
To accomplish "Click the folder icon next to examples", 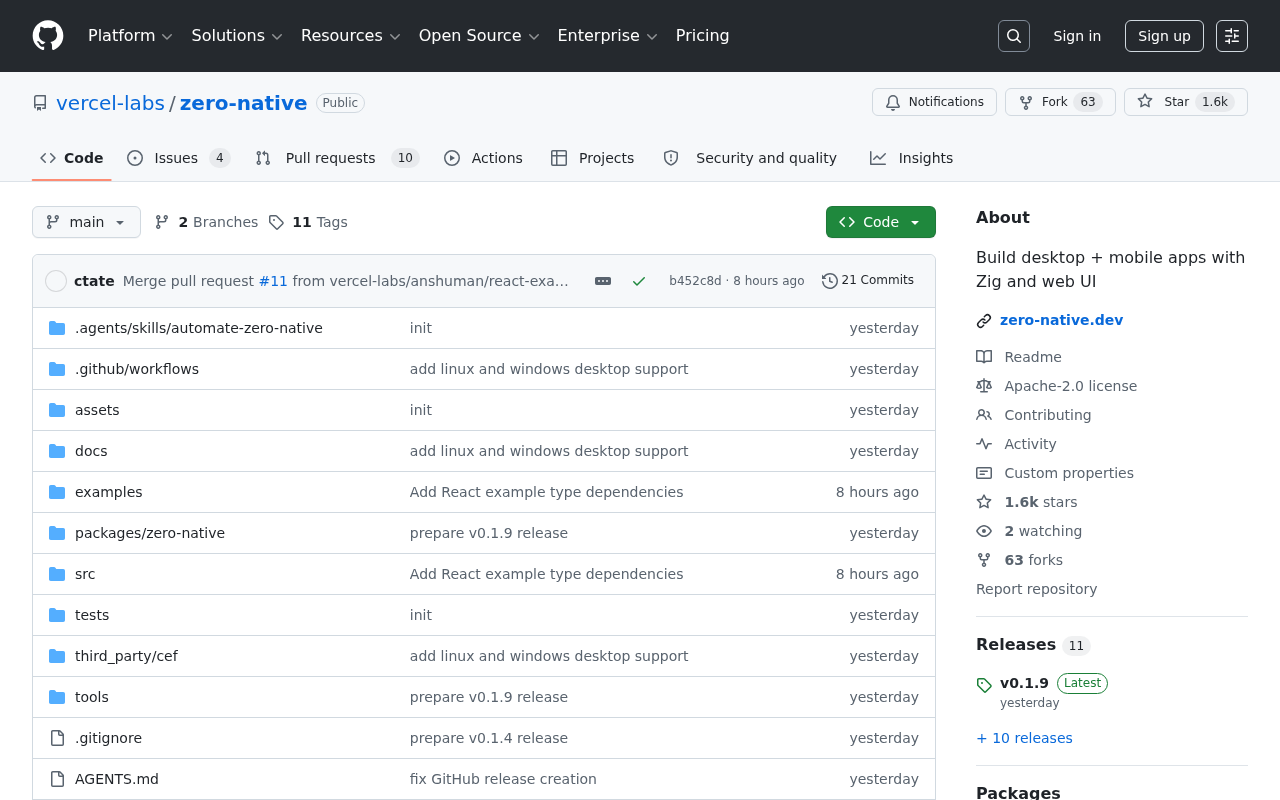I will 57,492.
